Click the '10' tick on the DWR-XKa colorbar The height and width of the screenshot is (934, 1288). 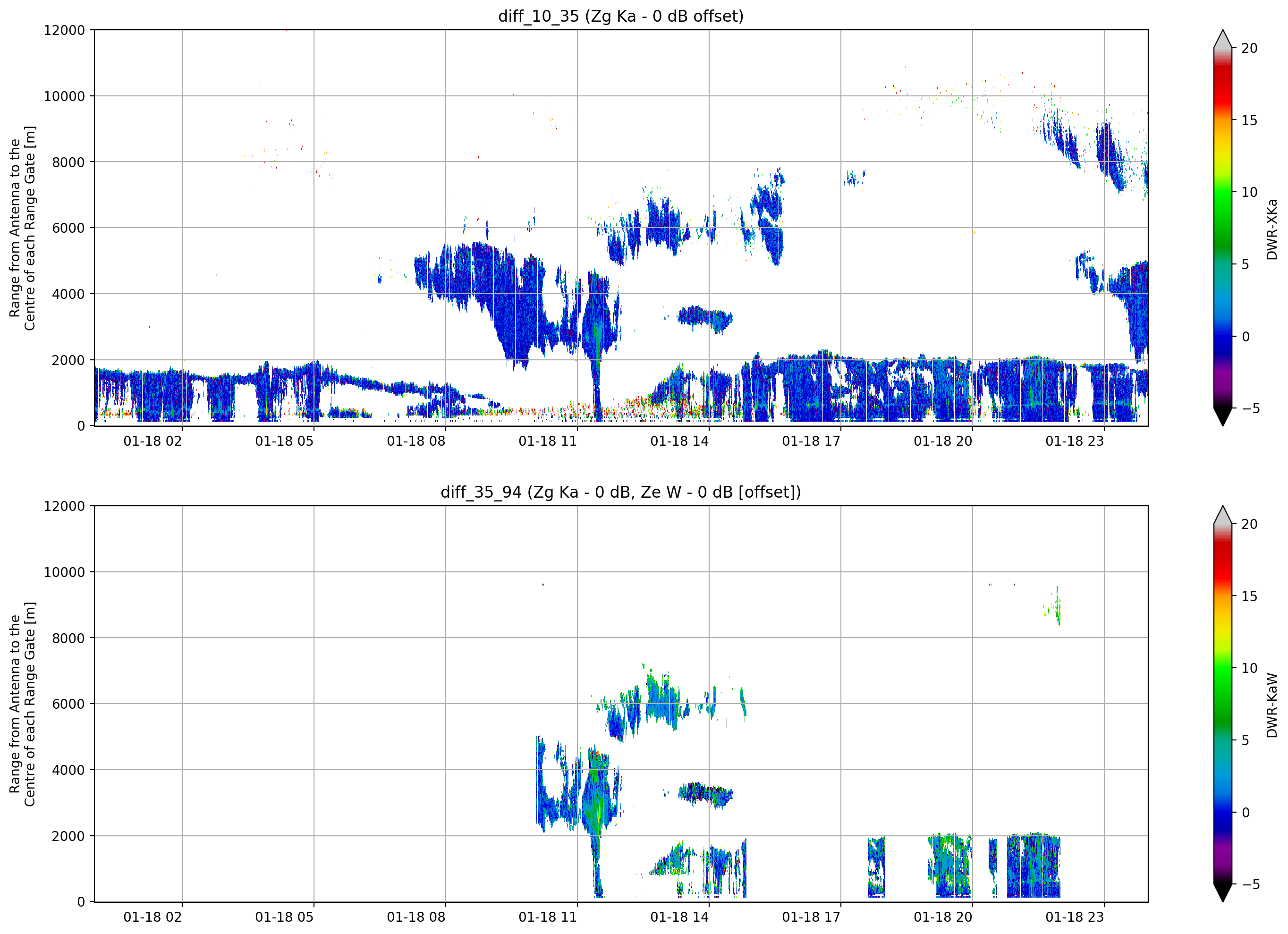pyautogui.click(x=1249, y=193)
